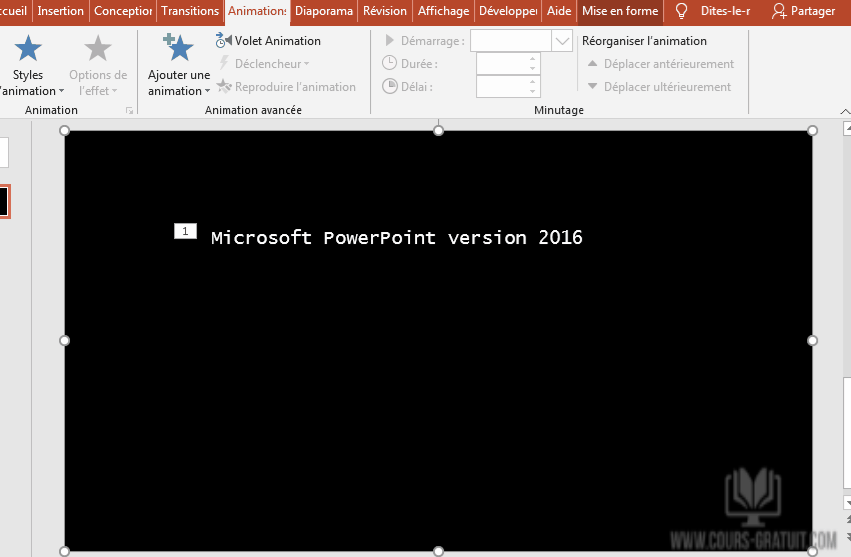
Task: Click inside the Démarrage combo box field
Action: (511, 41)
